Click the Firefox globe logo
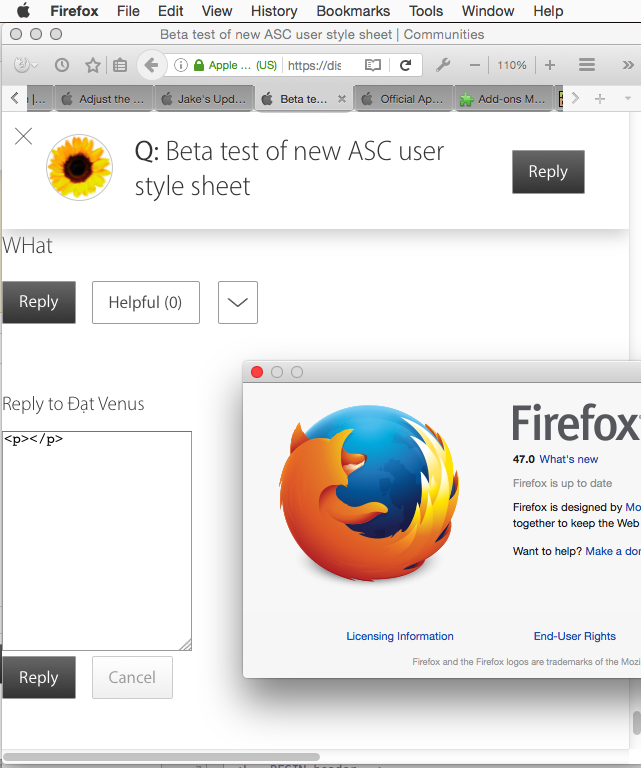Screen dimensions: 641x768 (x=369, y=492)
